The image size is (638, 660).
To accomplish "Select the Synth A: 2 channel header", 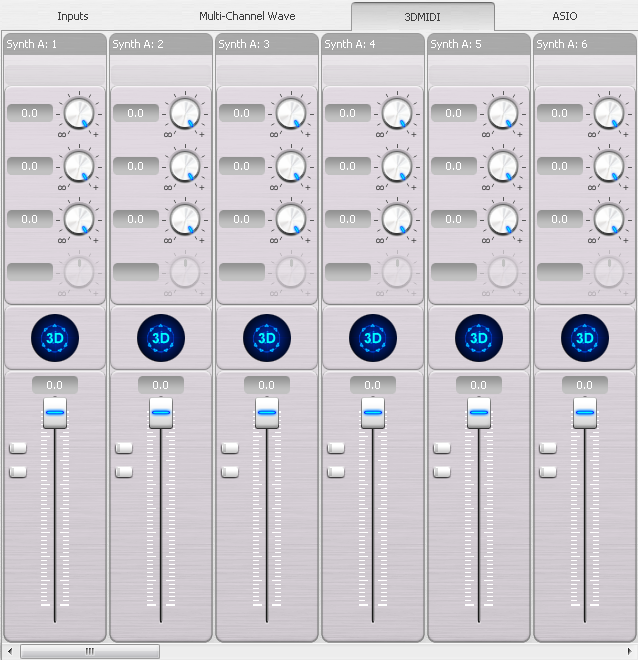I will click(x=161, y=44).
